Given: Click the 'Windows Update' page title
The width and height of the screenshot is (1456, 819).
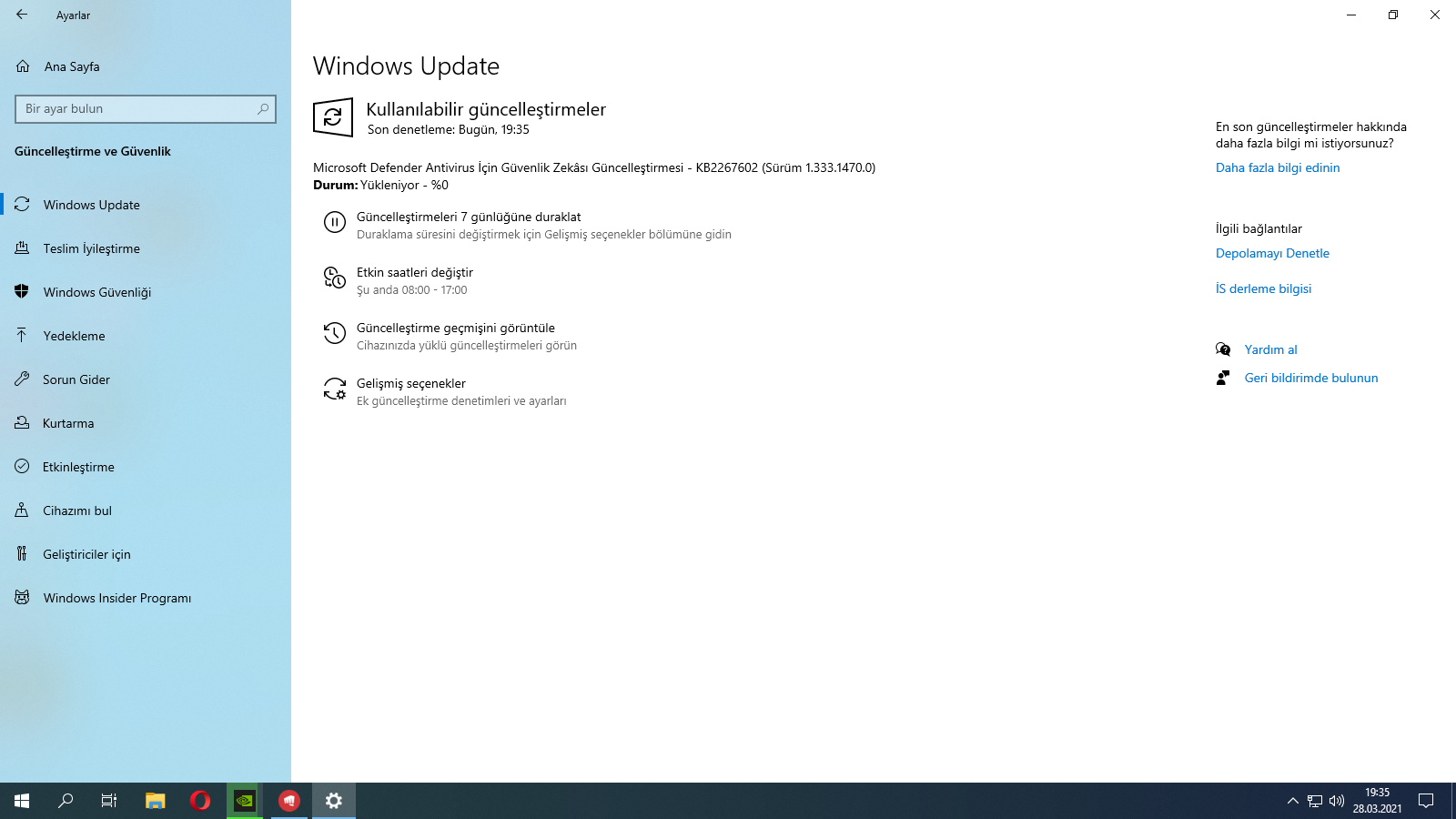Looking at the screenshot, I should (x=406, y=66).
